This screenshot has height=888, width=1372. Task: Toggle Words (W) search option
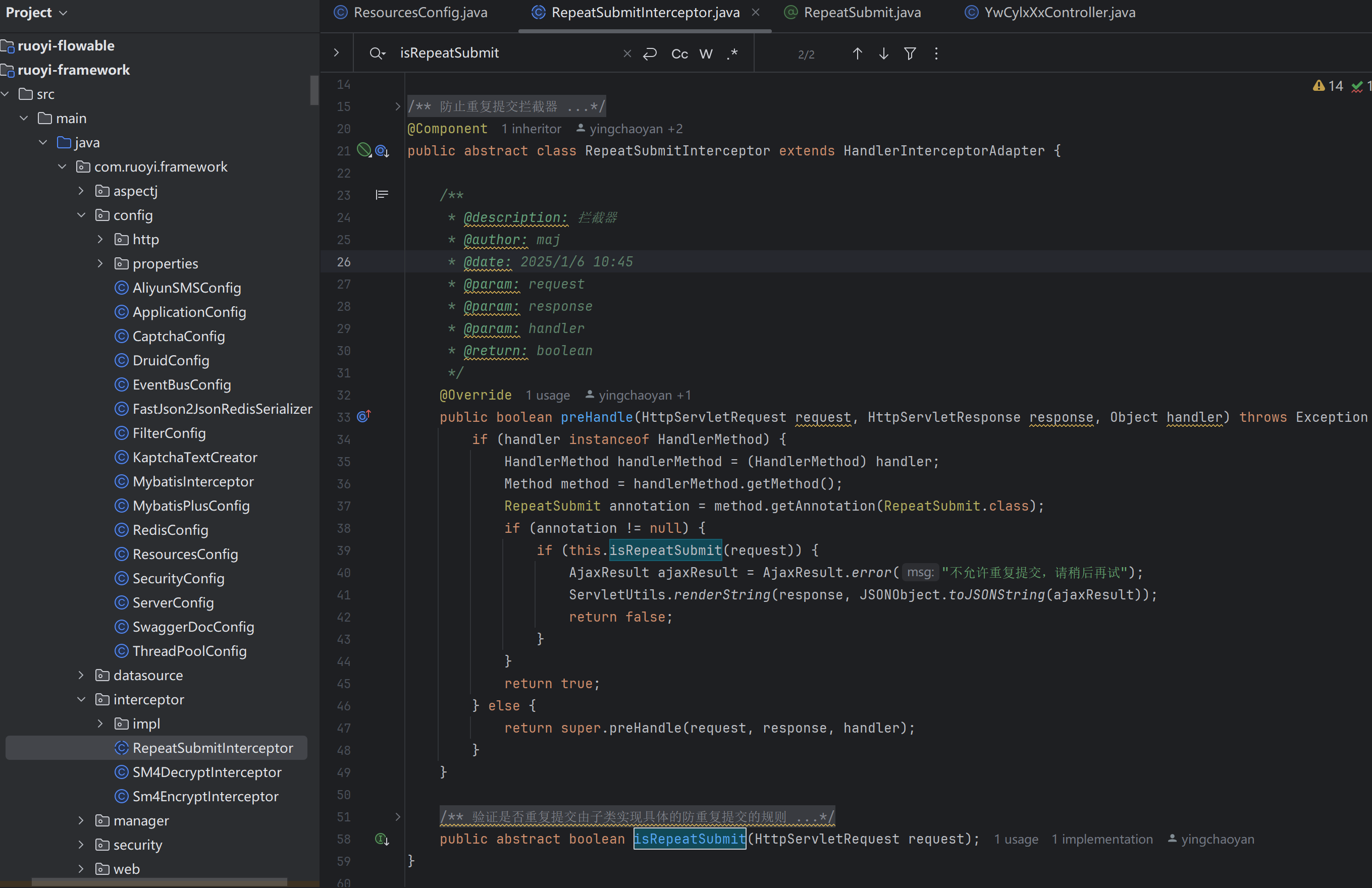click(x=706, y=53)
